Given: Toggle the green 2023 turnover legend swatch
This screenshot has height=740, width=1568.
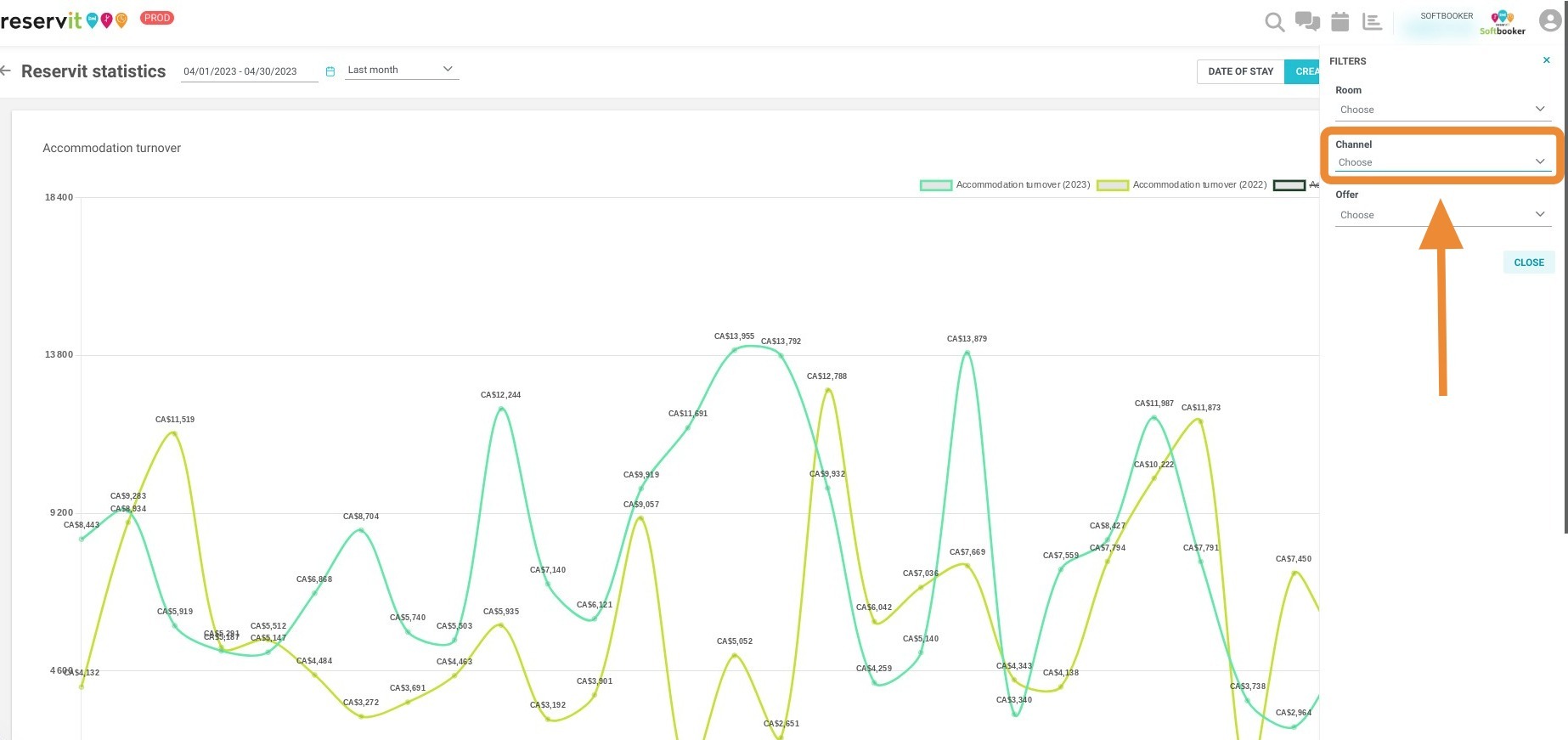Looking at the screenshot, I should [x=936, y=185].
